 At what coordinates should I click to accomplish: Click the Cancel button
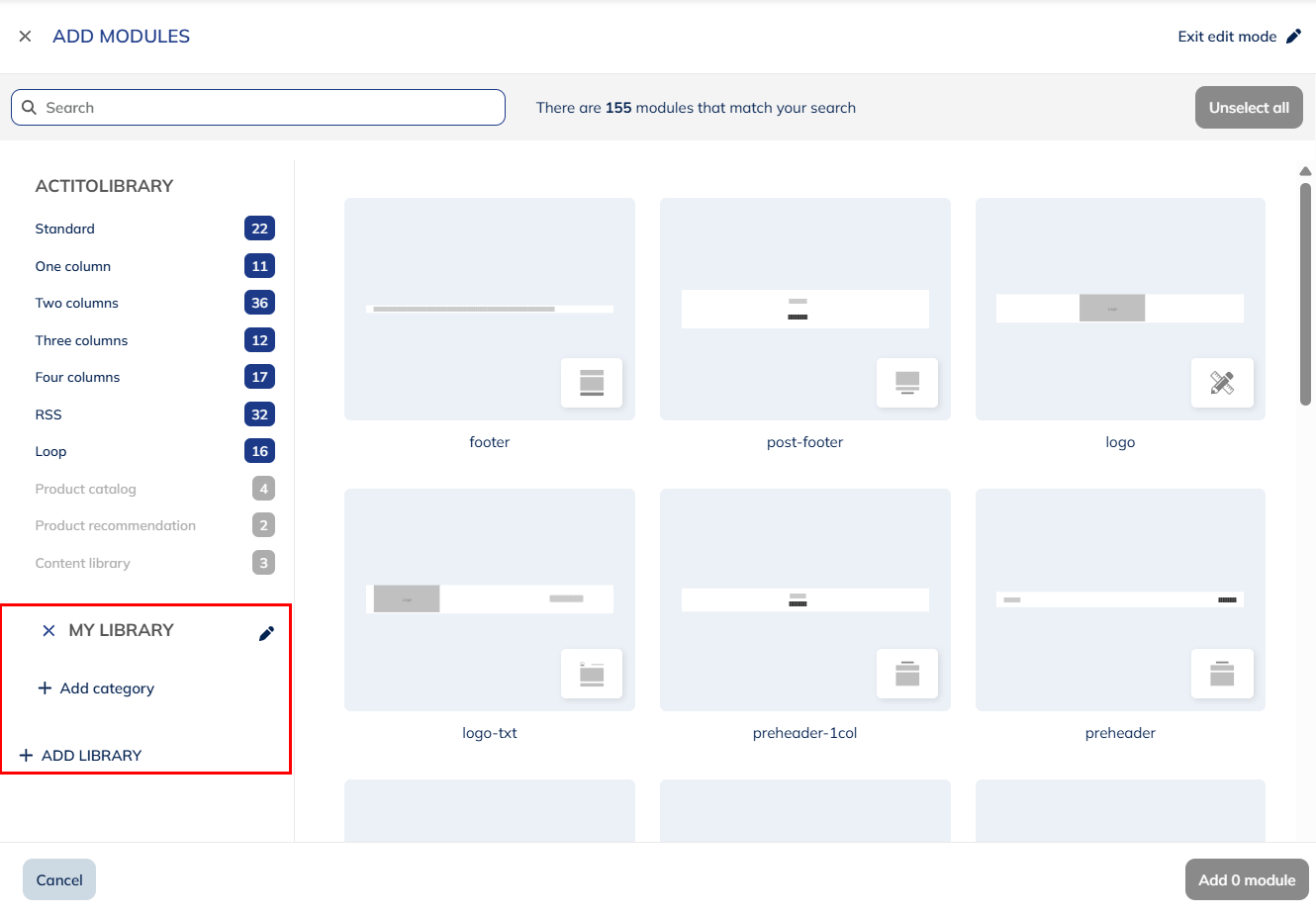(59, 879)
